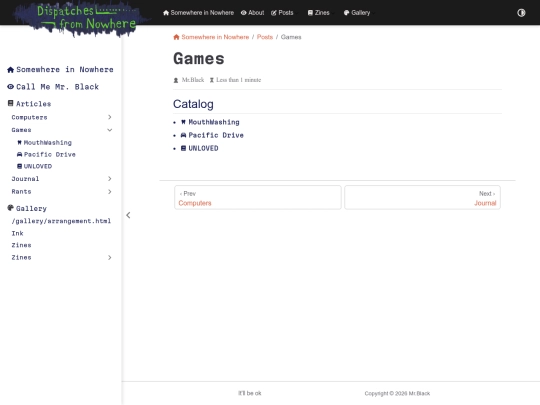
Task: Click the eye icon beside About
Action: [243, 13]
